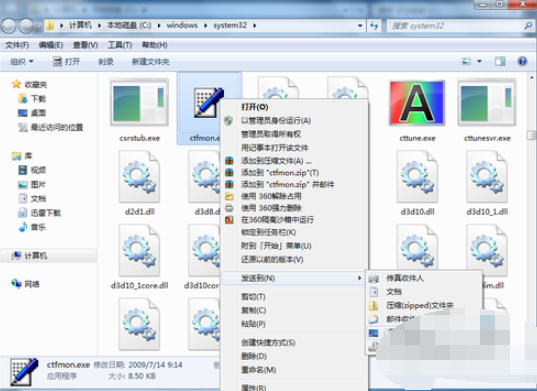Expand the 发送到(N) submenu
537x391 pixels.
[294, 278]
